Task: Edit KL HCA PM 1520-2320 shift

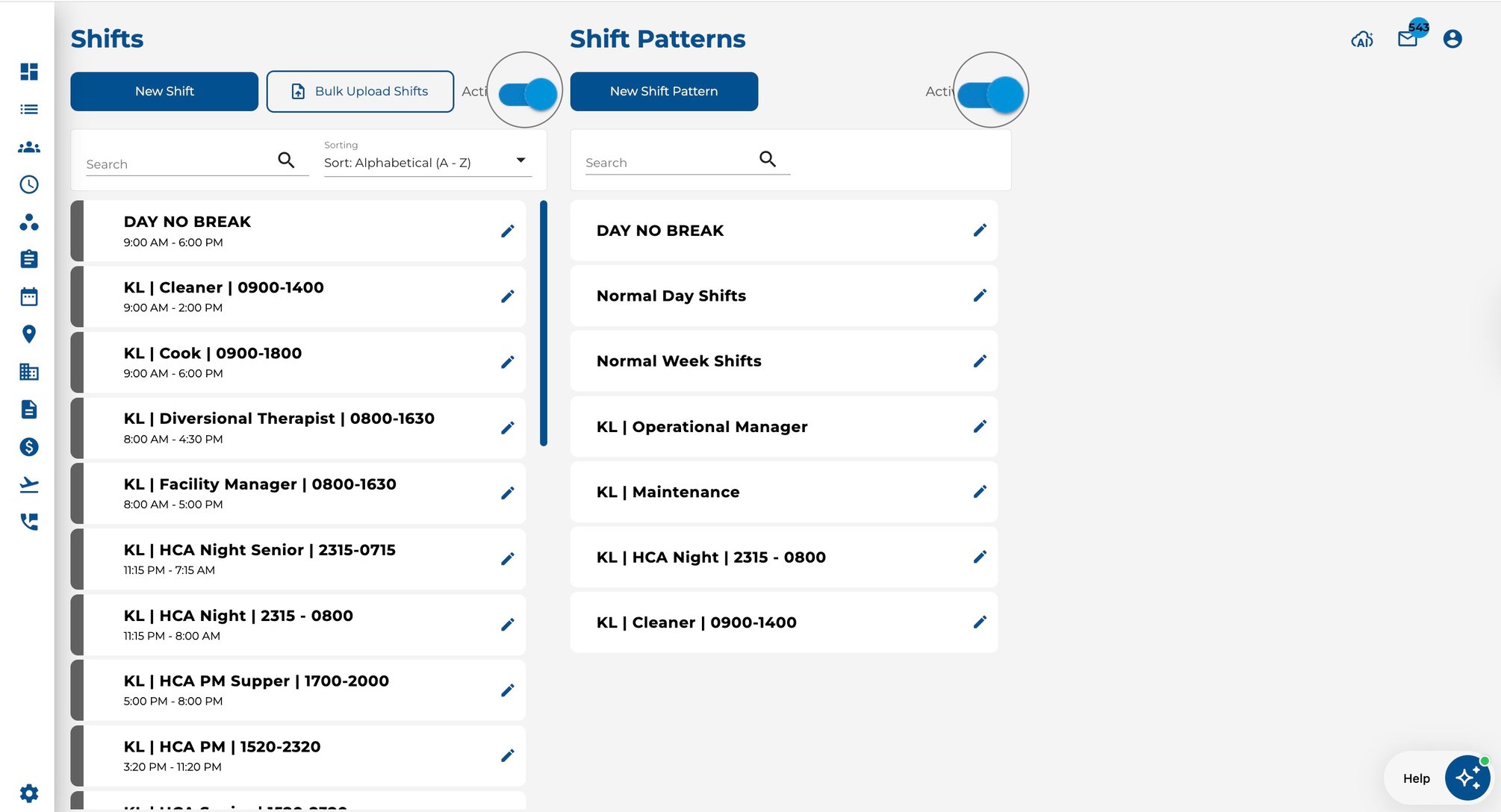Action: pyautogui.click(x=508, y=756)
